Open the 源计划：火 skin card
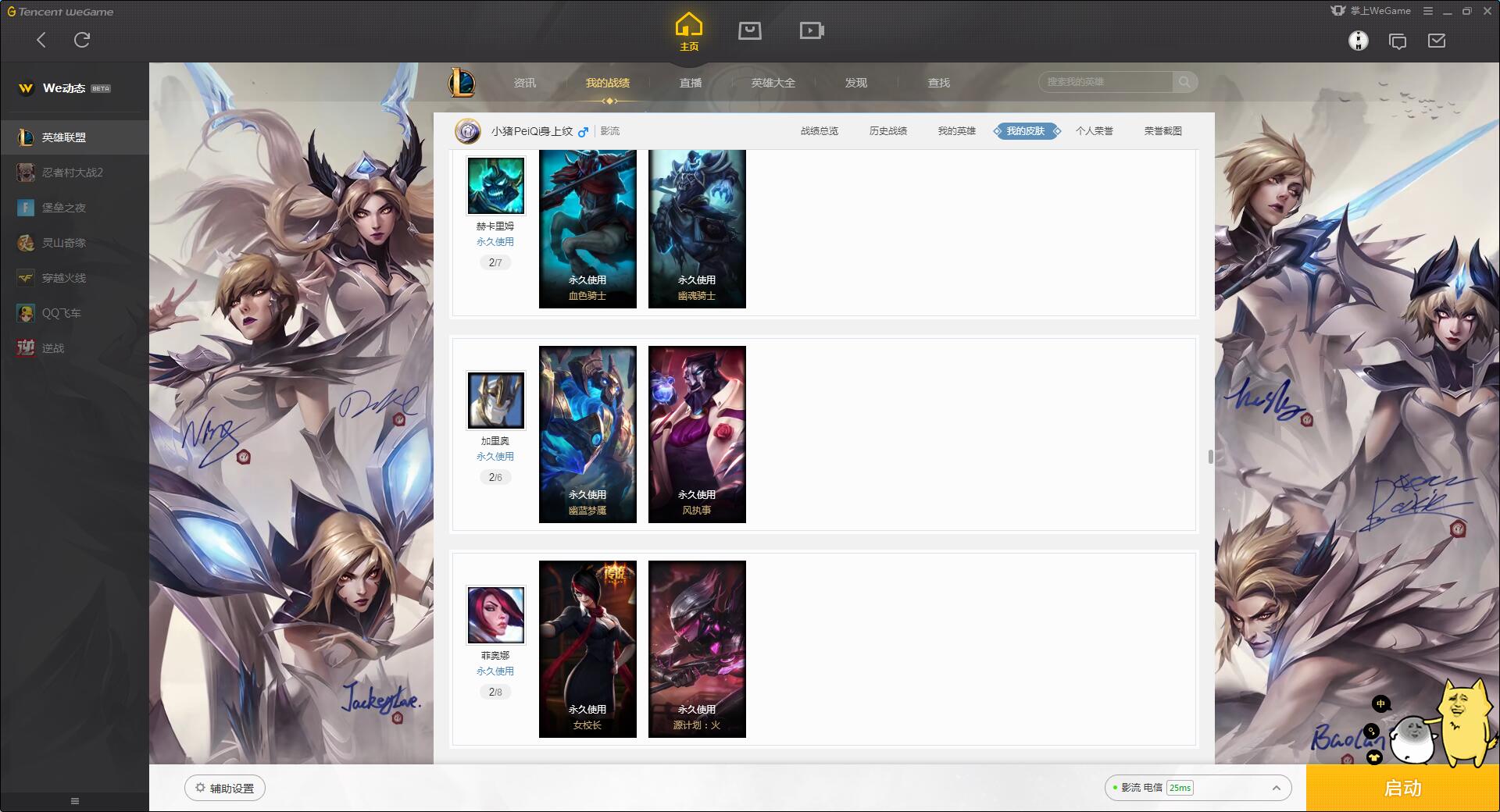The image size is (1500, 812). 697,649
